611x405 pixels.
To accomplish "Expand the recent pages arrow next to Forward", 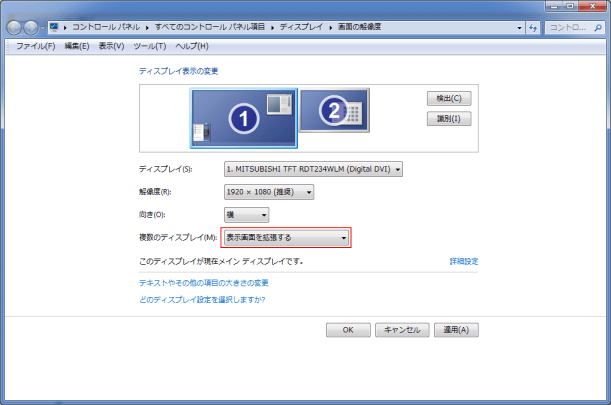I will (x=42, y=28).
